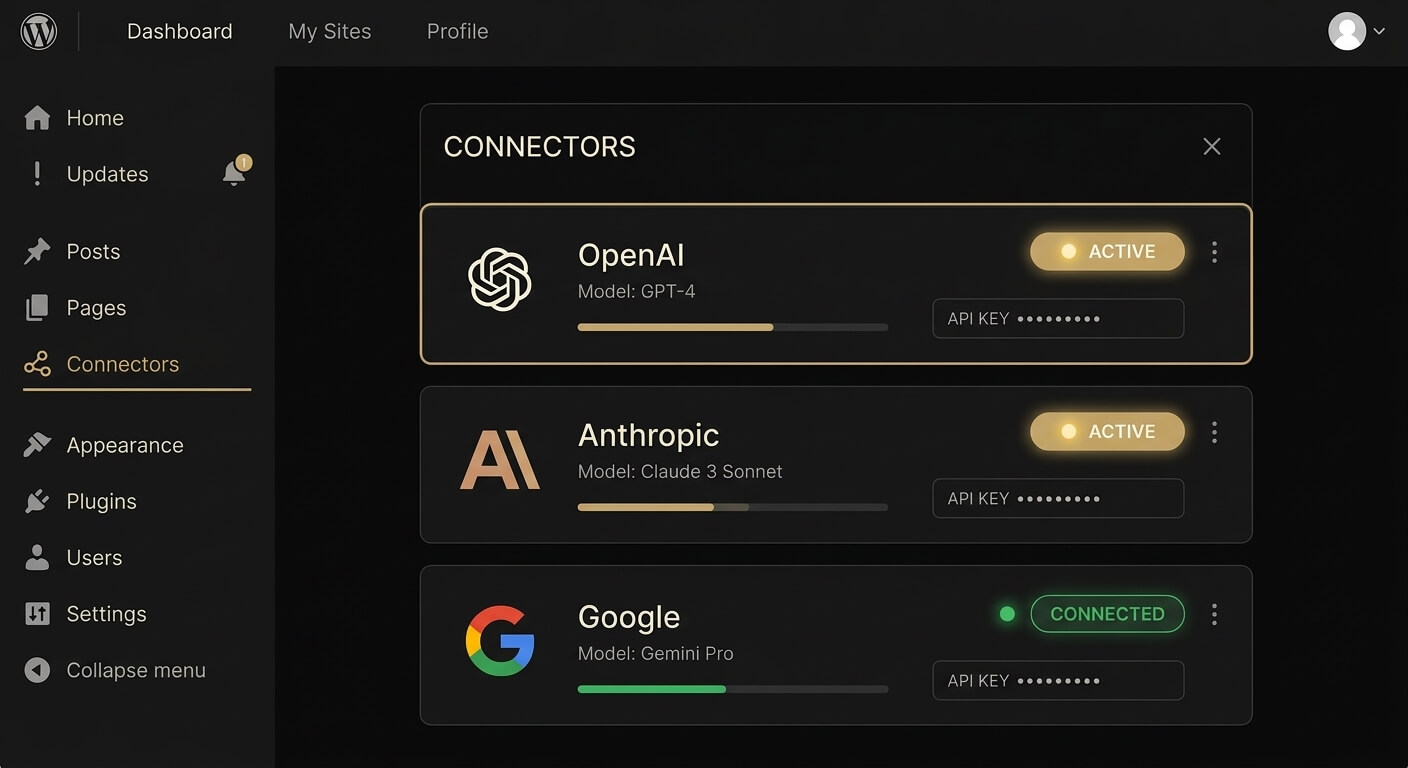Click the Users icon in the sidebar
The width and height of the screenshot is (1408, 768).
[x=37, y=557]
